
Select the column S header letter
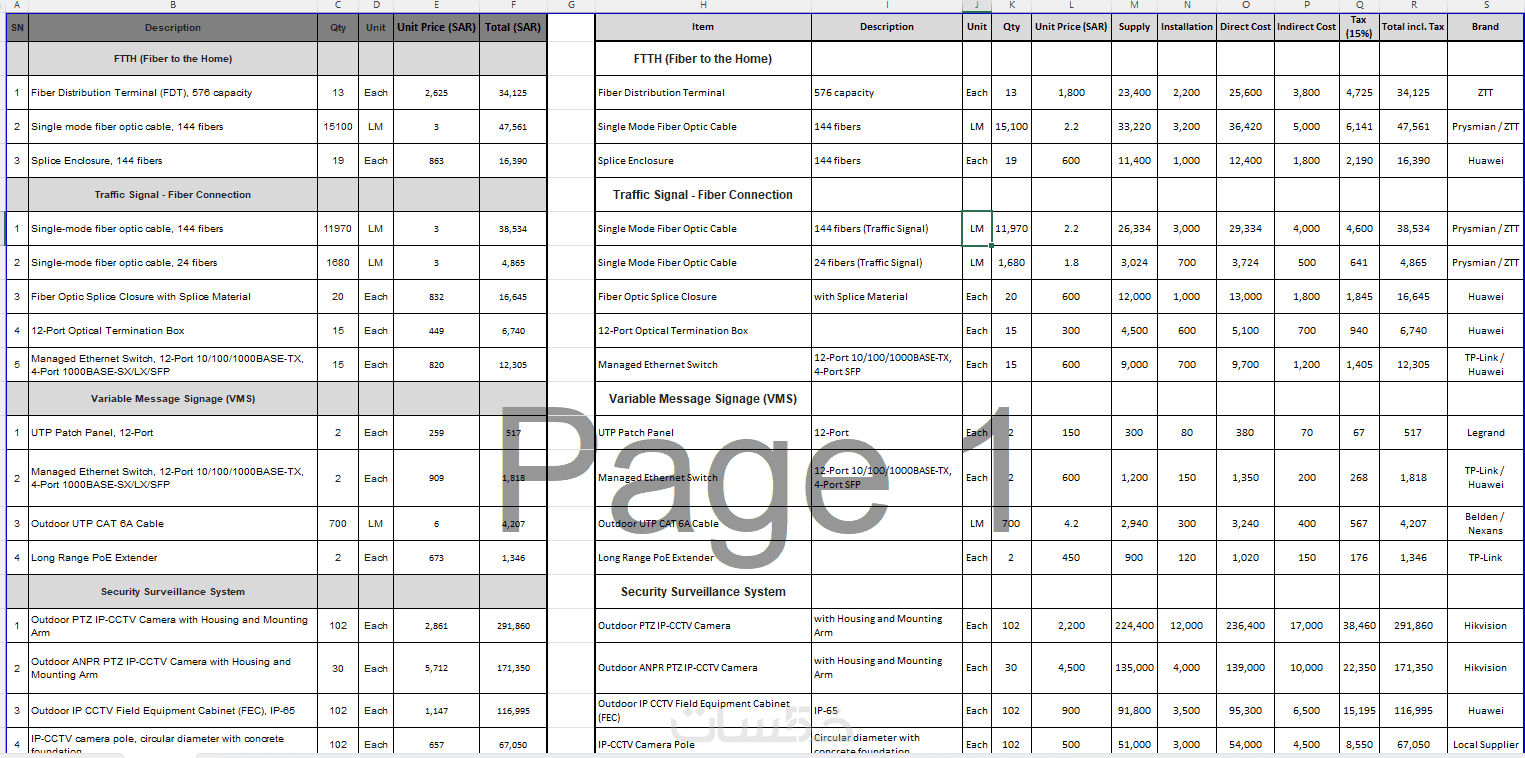point(1485,5)
